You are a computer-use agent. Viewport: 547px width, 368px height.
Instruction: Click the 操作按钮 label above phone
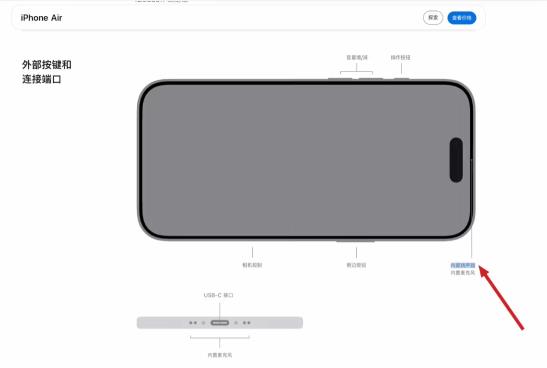(x=400, y=58)
